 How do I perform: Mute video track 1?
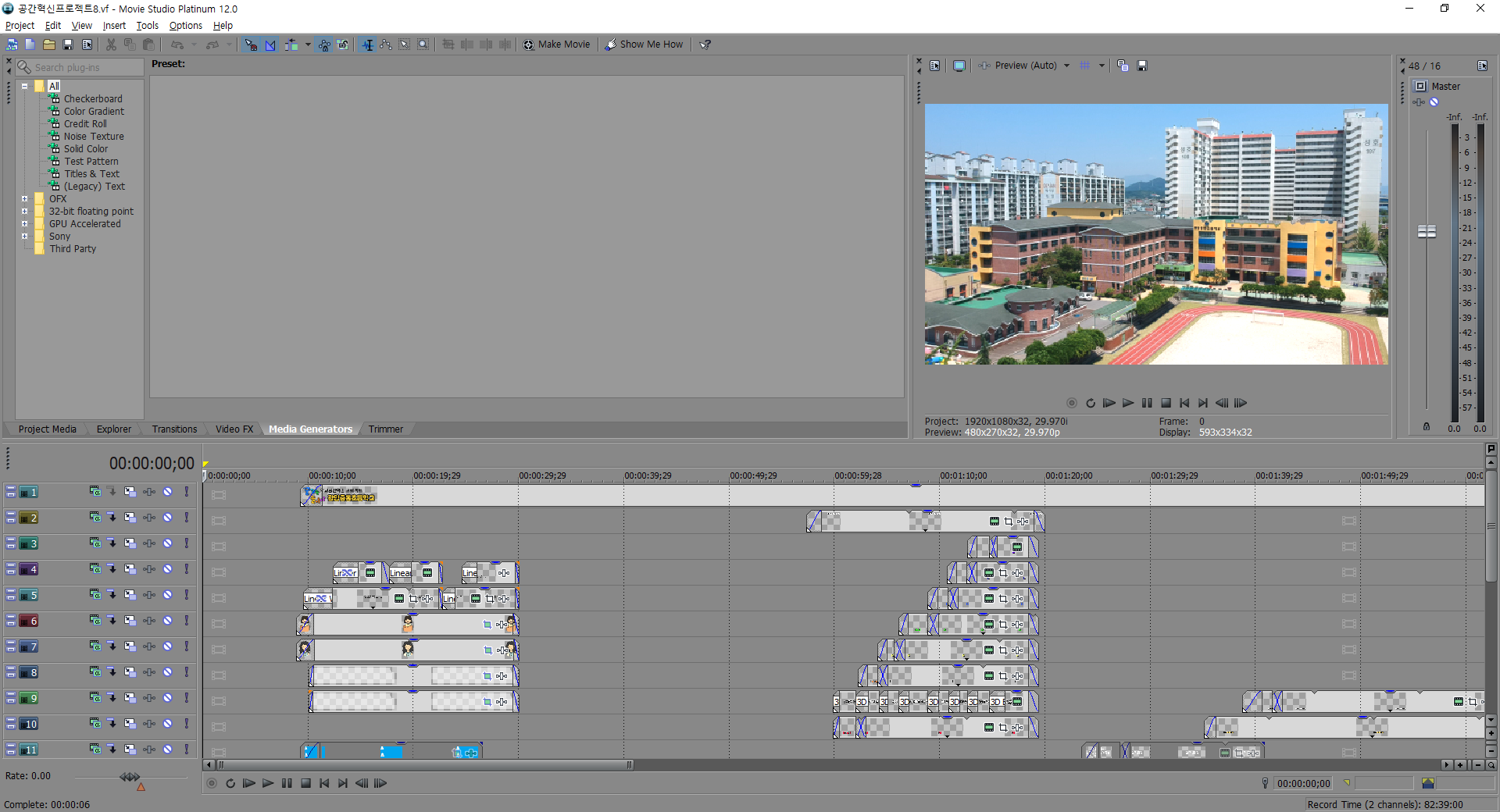(x=167, y=492)
